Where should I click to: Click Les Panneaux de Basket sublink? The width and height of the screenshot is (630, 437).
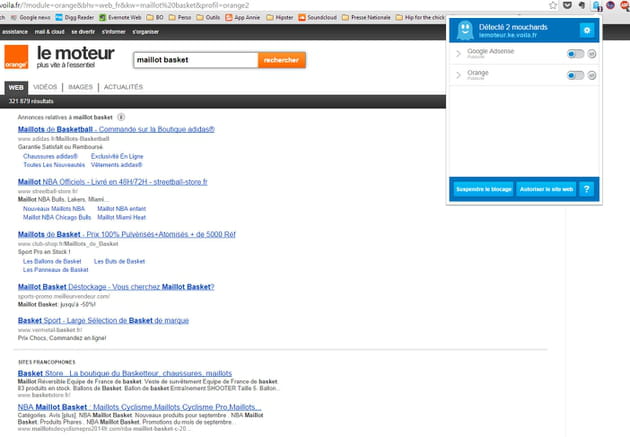(x=55, y=270)
